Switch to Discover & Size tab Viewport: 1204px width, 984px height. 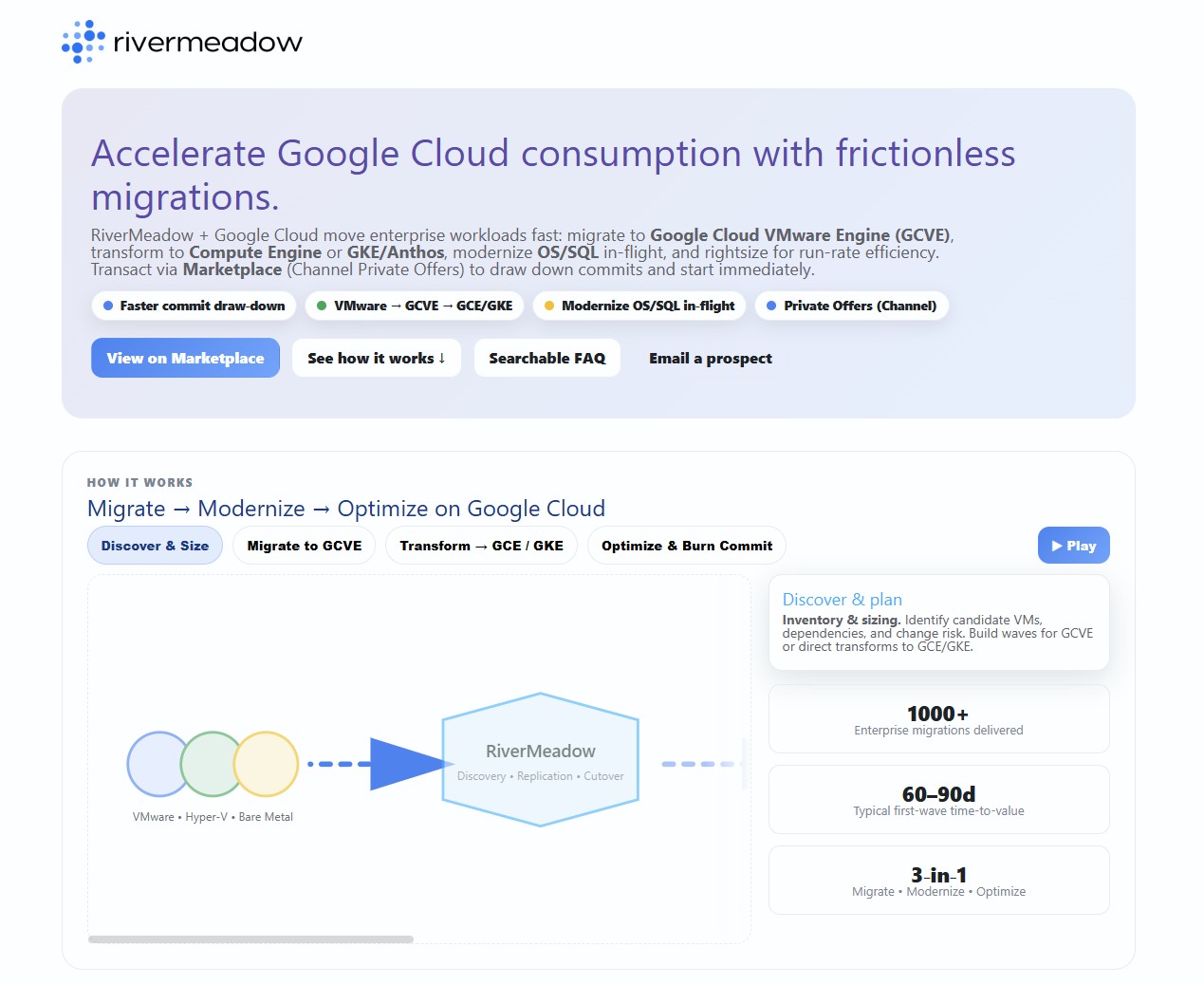155,546
